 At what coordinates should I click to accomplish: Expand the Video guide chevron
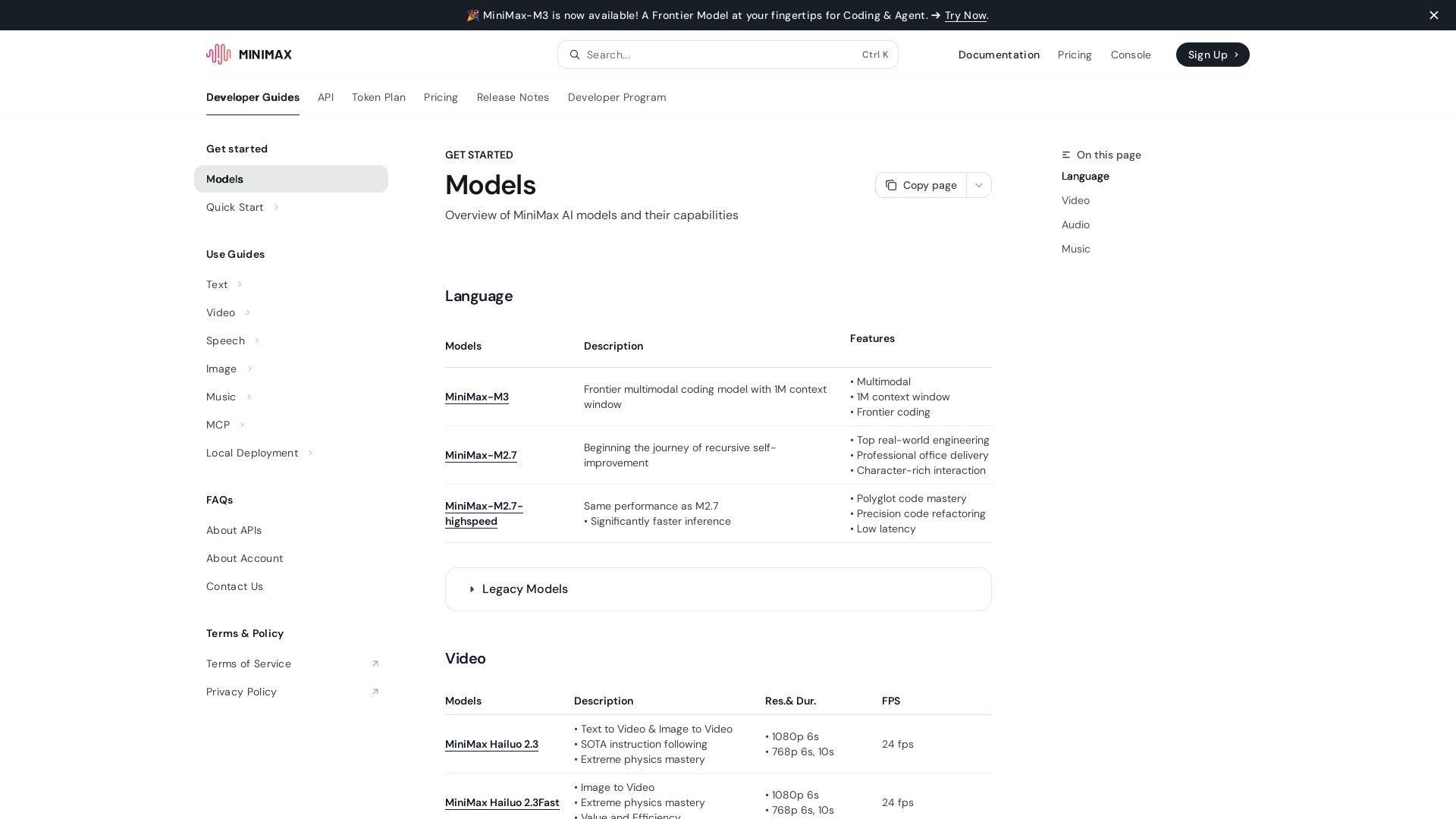pyautogui.click(x=248, y=312)
